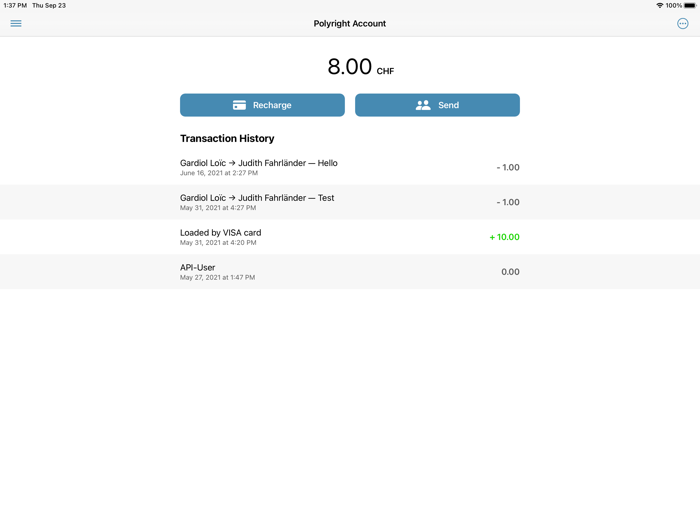Image resolution: width=700 pixels, height=525 pixels.
Task: Select the 8.00 CHF balance
Action: point(361,67)
